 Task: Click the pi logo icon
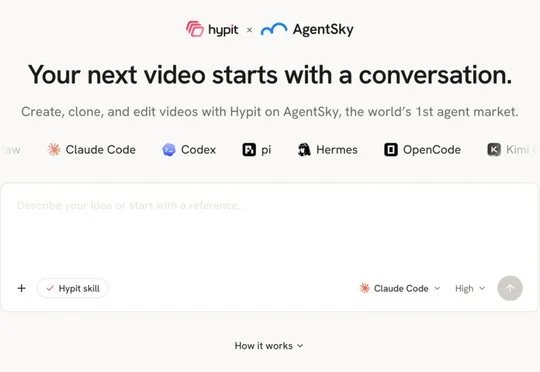coord(249,149)
